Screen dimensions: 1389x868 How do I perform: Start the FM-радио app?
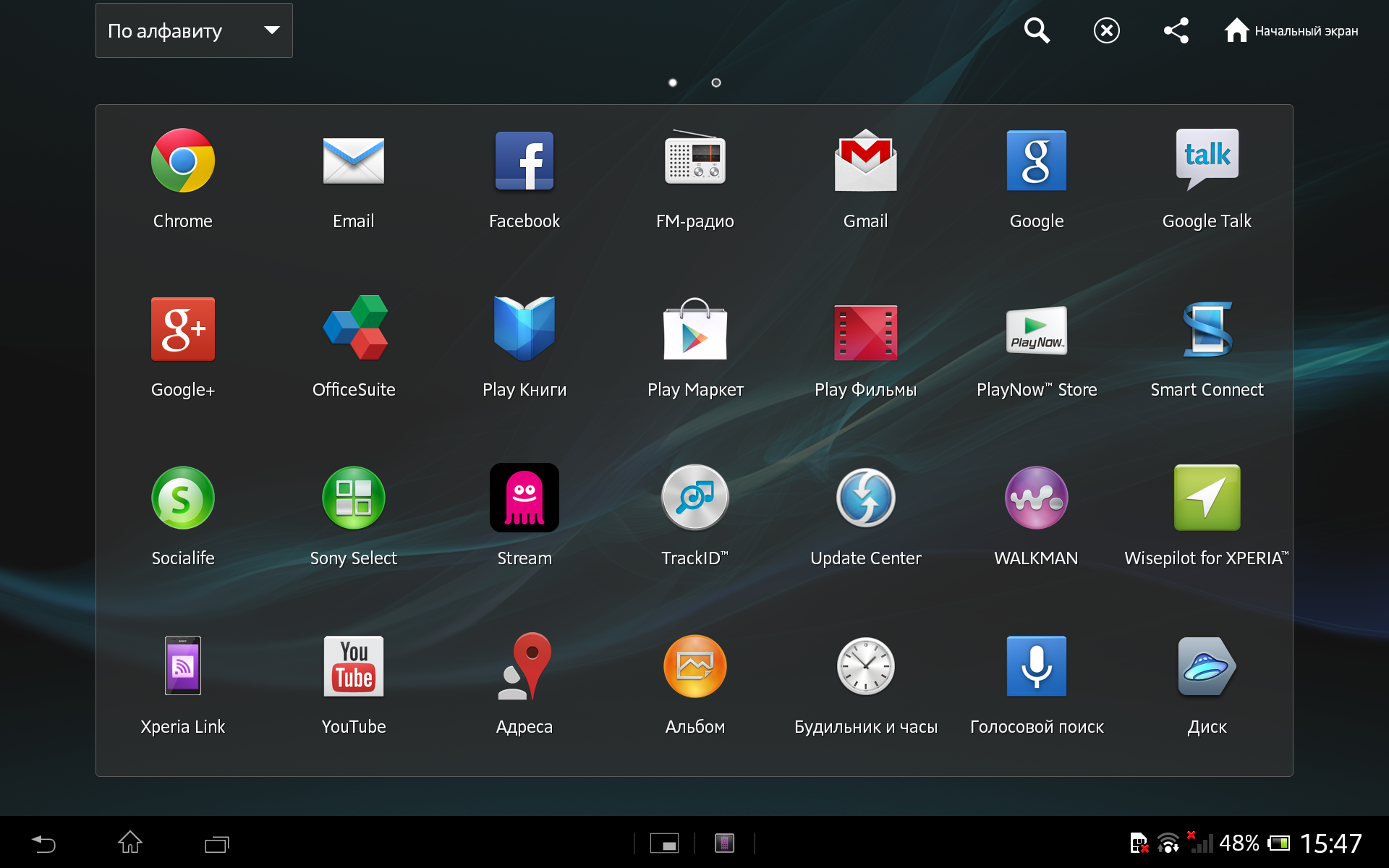(x=695, y=158)
